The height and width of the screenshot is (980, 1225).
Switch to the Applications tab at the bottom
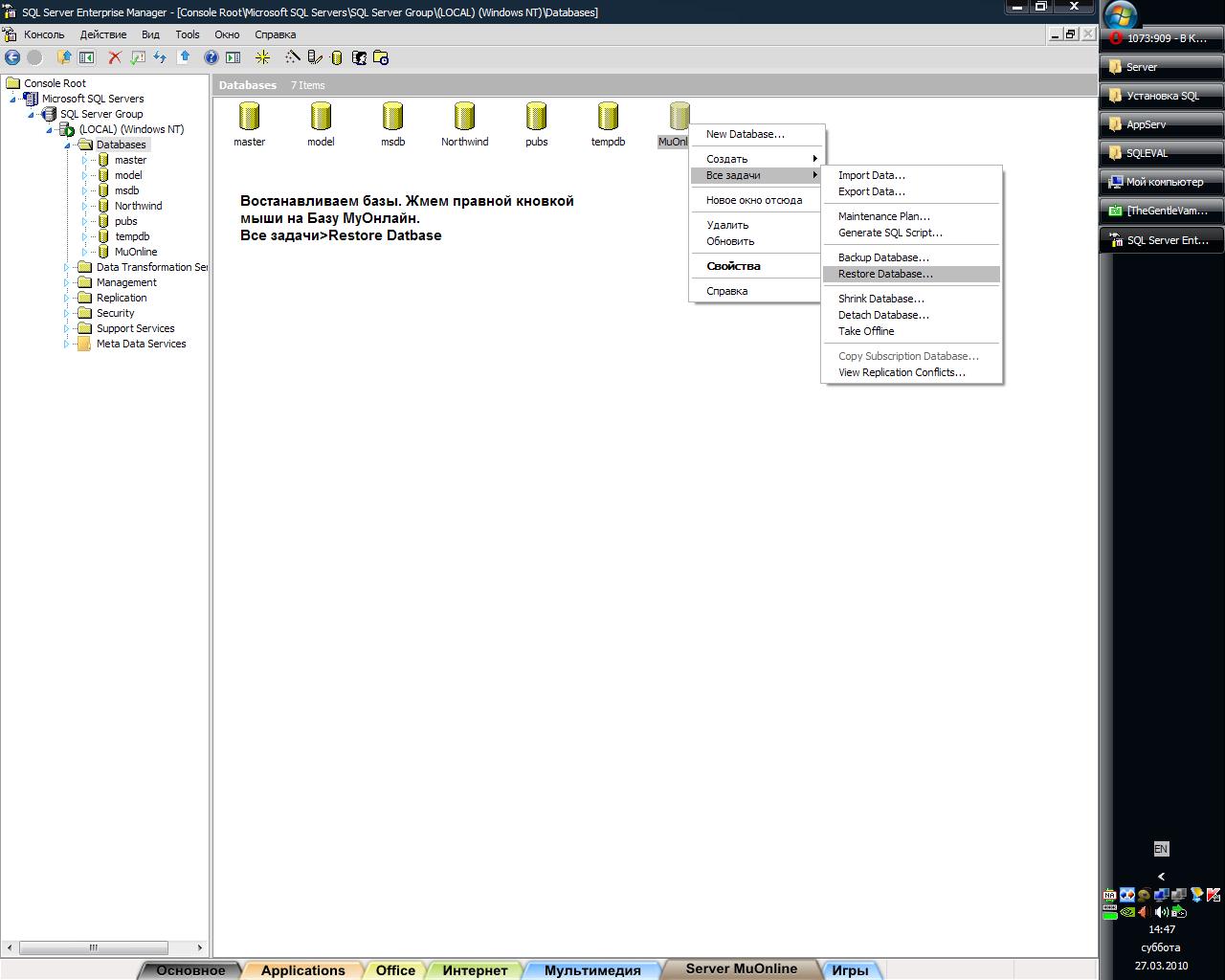click(302, 969)
